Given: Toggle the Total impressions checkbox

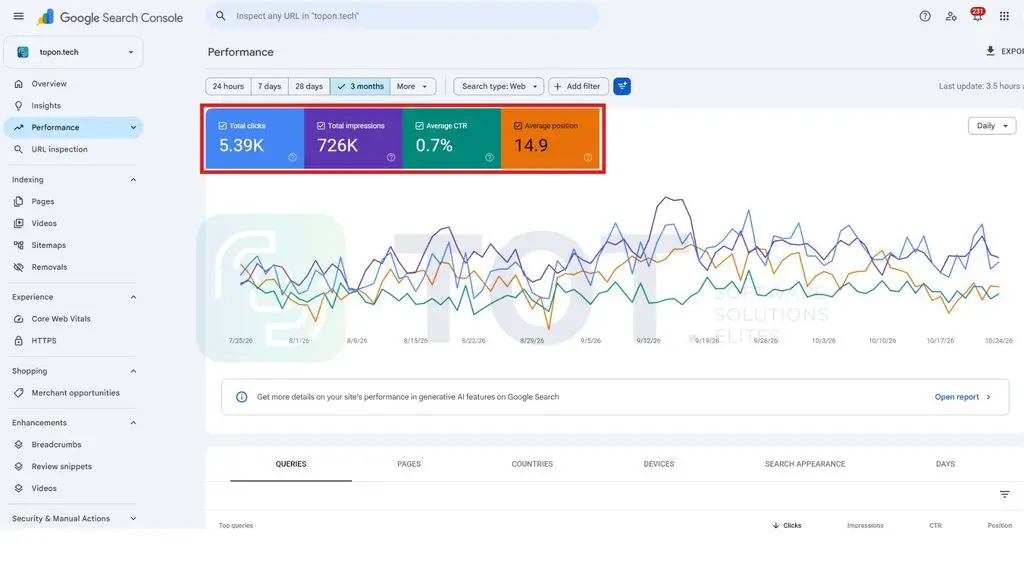Looking at the screenshot, I should (x=321, y=125).
